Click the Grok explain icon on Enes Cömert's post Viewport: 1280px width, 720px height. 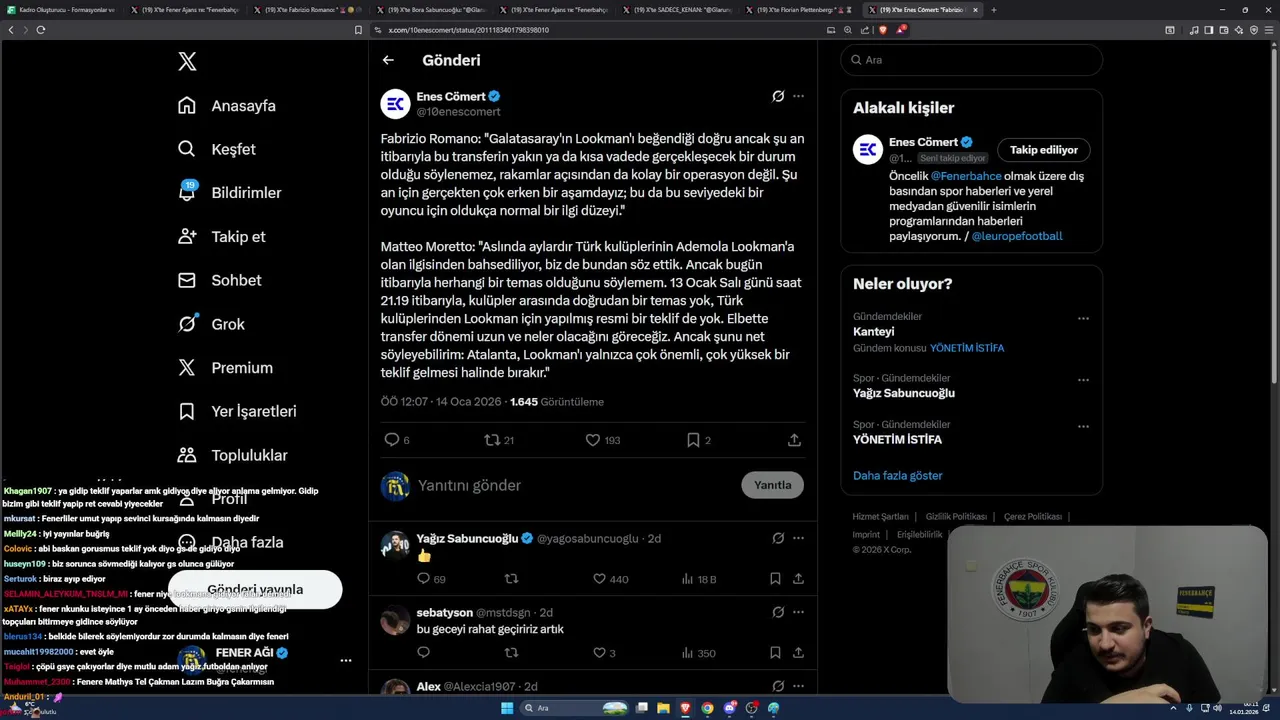[x=778, y=96]
